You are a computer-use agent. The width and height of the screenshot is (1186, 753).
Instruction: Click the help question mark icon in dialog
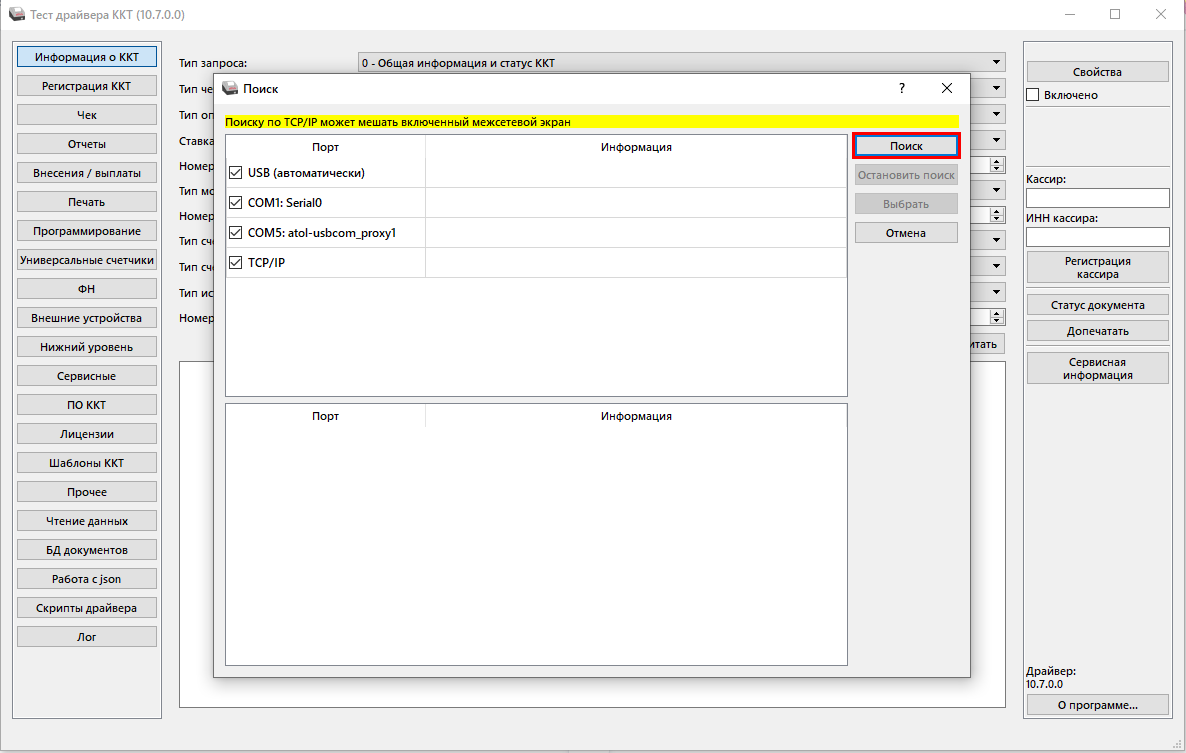tap(901, 88)
